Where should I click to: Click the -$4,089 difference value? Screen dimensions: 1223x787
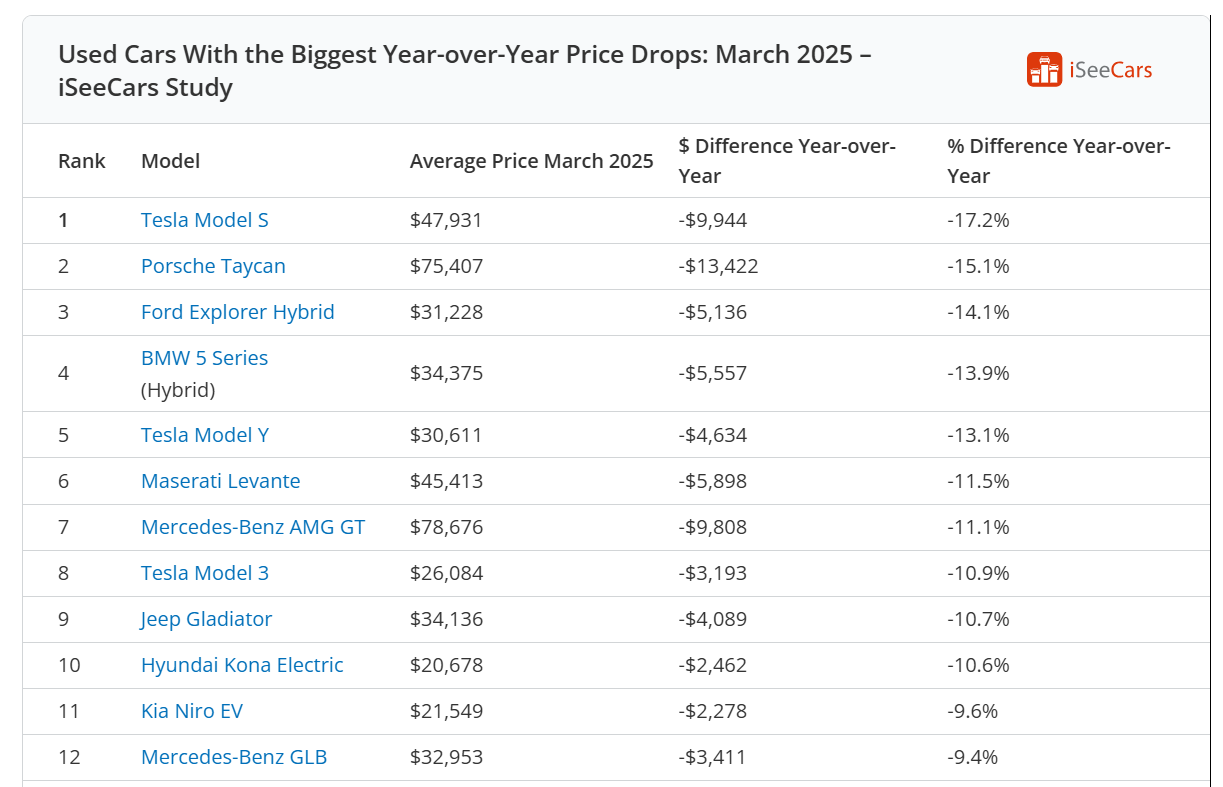pyautogui.click(x=713, y=619)
